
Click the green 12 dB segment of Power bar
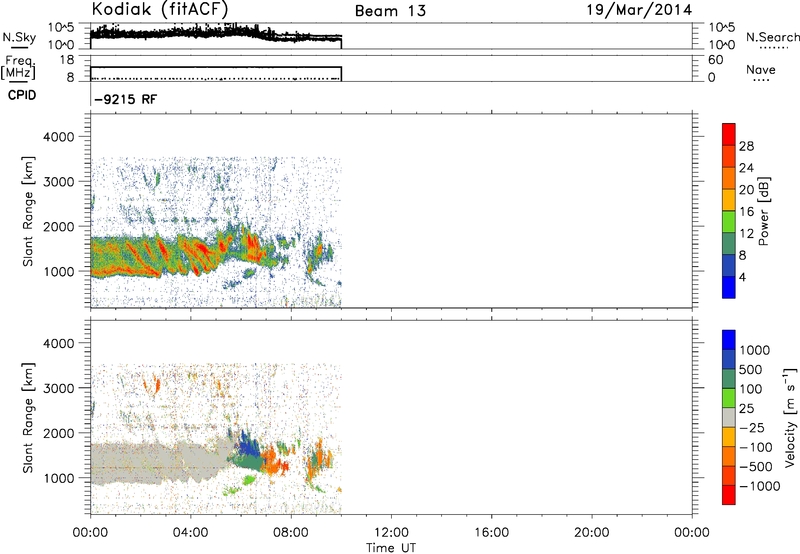point(729,221)
